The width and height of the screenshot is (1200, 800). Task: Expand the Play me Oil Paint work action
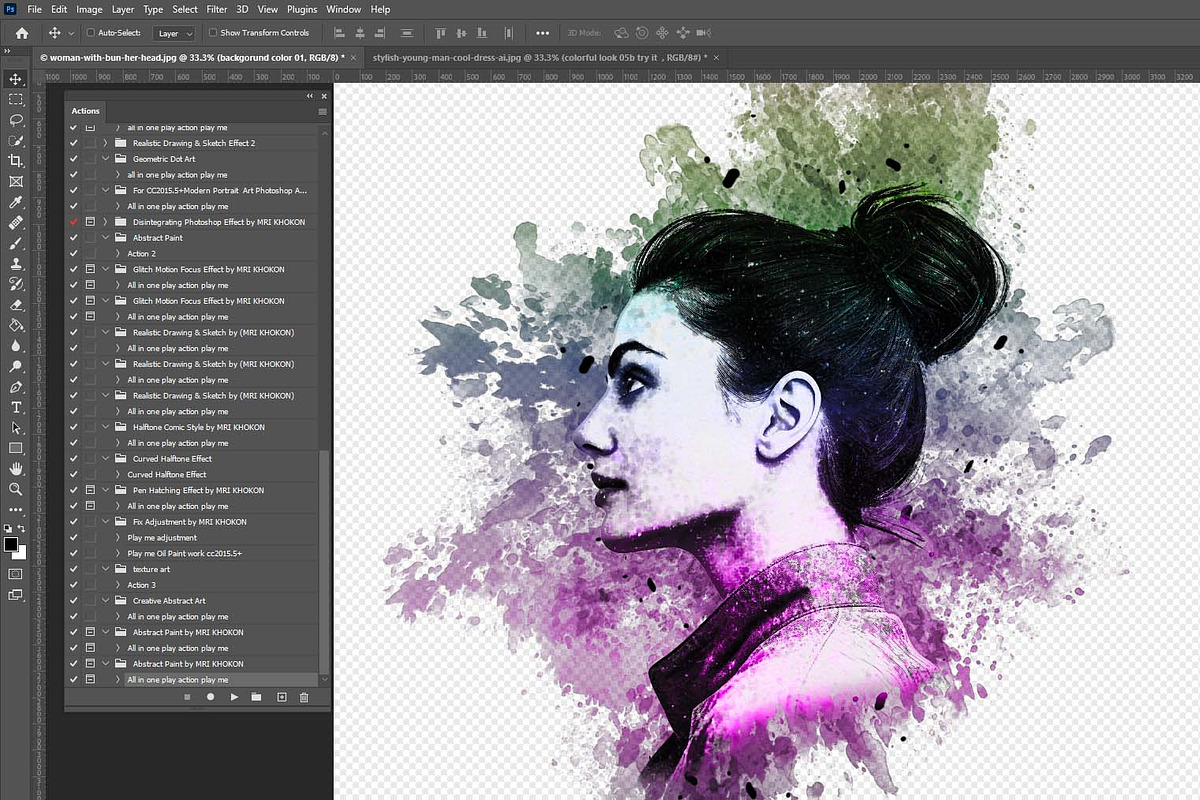118,553
